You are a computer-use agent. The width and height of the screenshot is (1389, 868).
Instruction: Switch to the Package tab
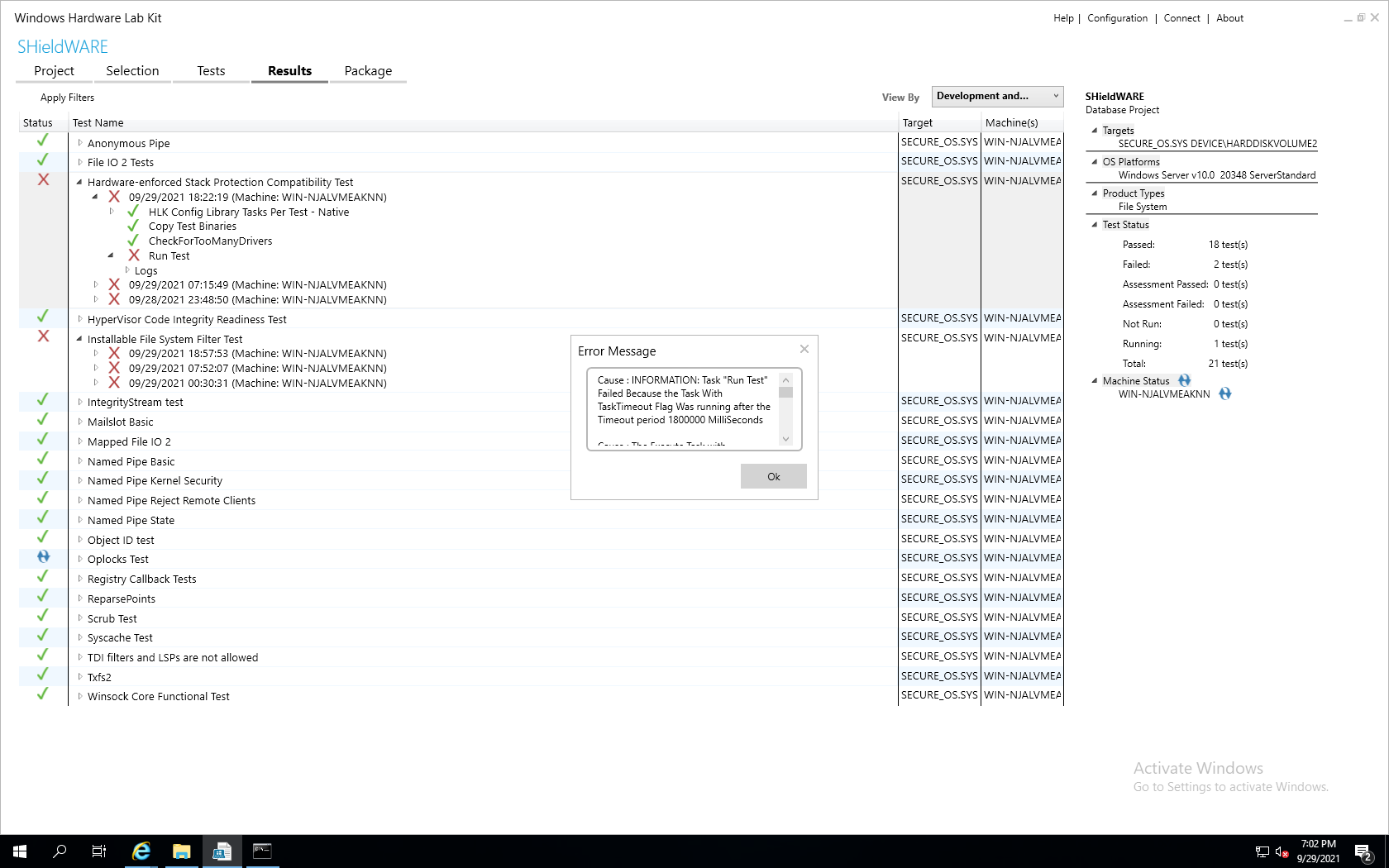pyautogui.click(x=367, y=71)
